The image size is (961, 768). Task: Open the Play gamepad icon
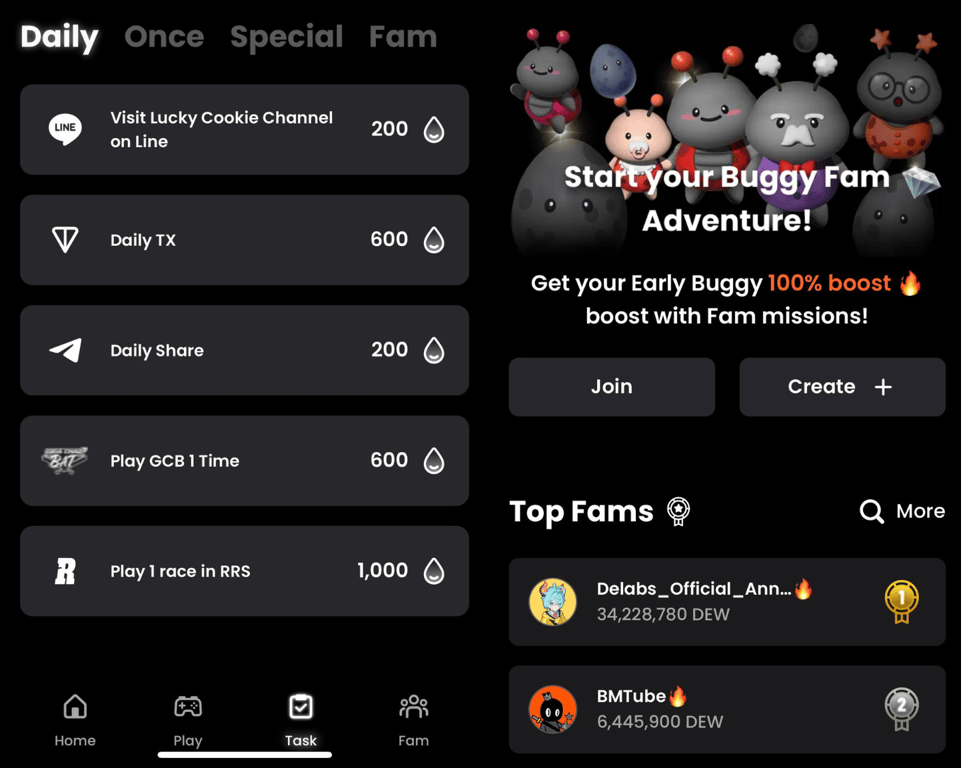(188, 707)
